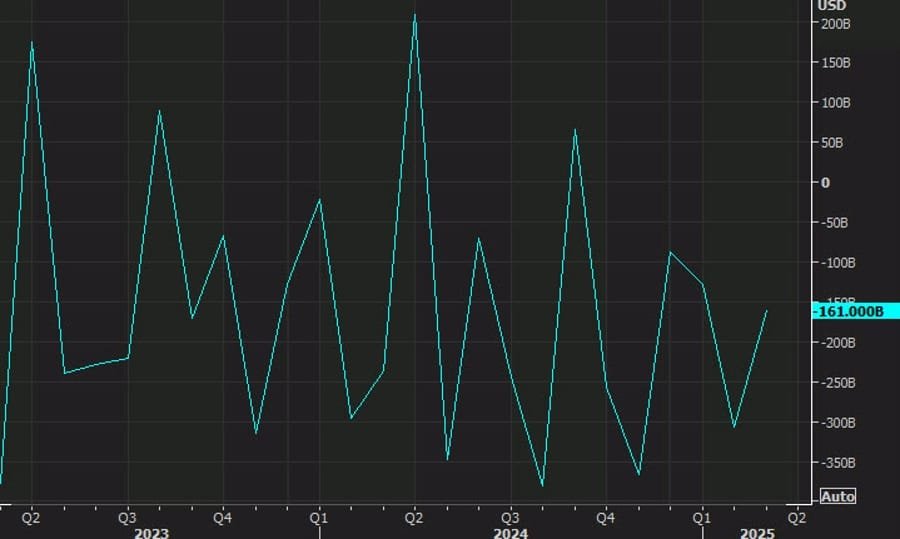The image size is (900, 539).
Task: Click the Auto scale button
Action: 837,496
